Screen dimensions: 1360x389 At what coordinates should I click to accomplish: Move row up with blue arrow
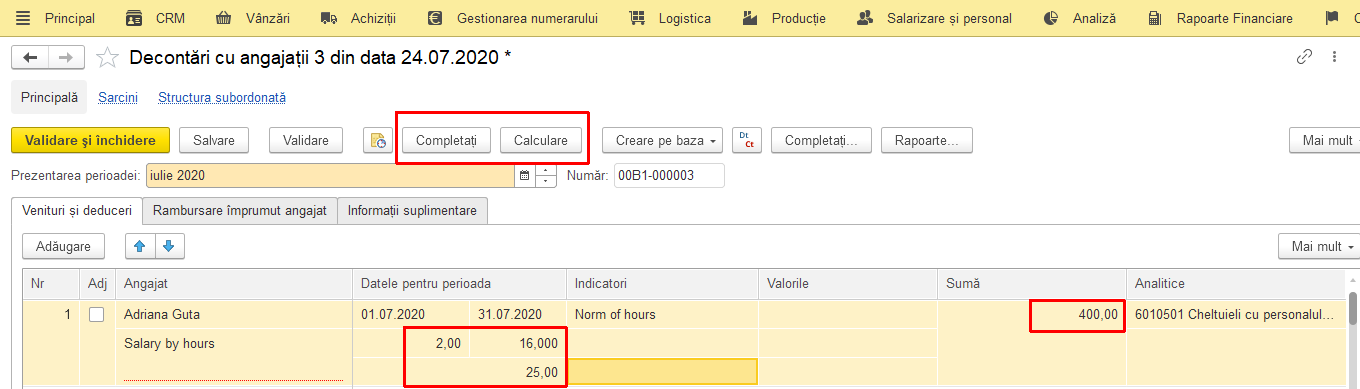tap(139, 246)
